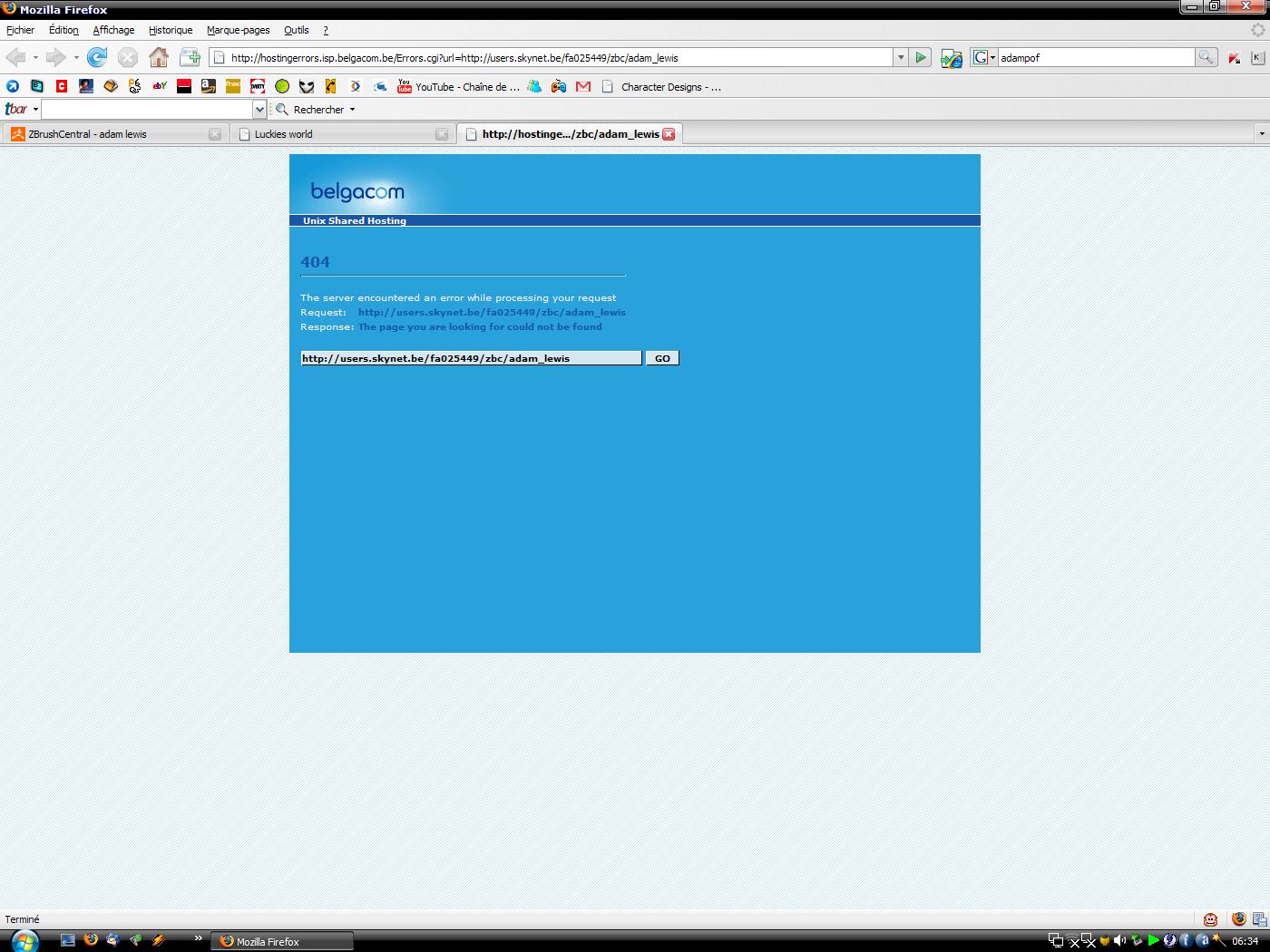Click the search magnifier in the search box
Viewport: 1270px width, 952px height.
coord(1206,57)
